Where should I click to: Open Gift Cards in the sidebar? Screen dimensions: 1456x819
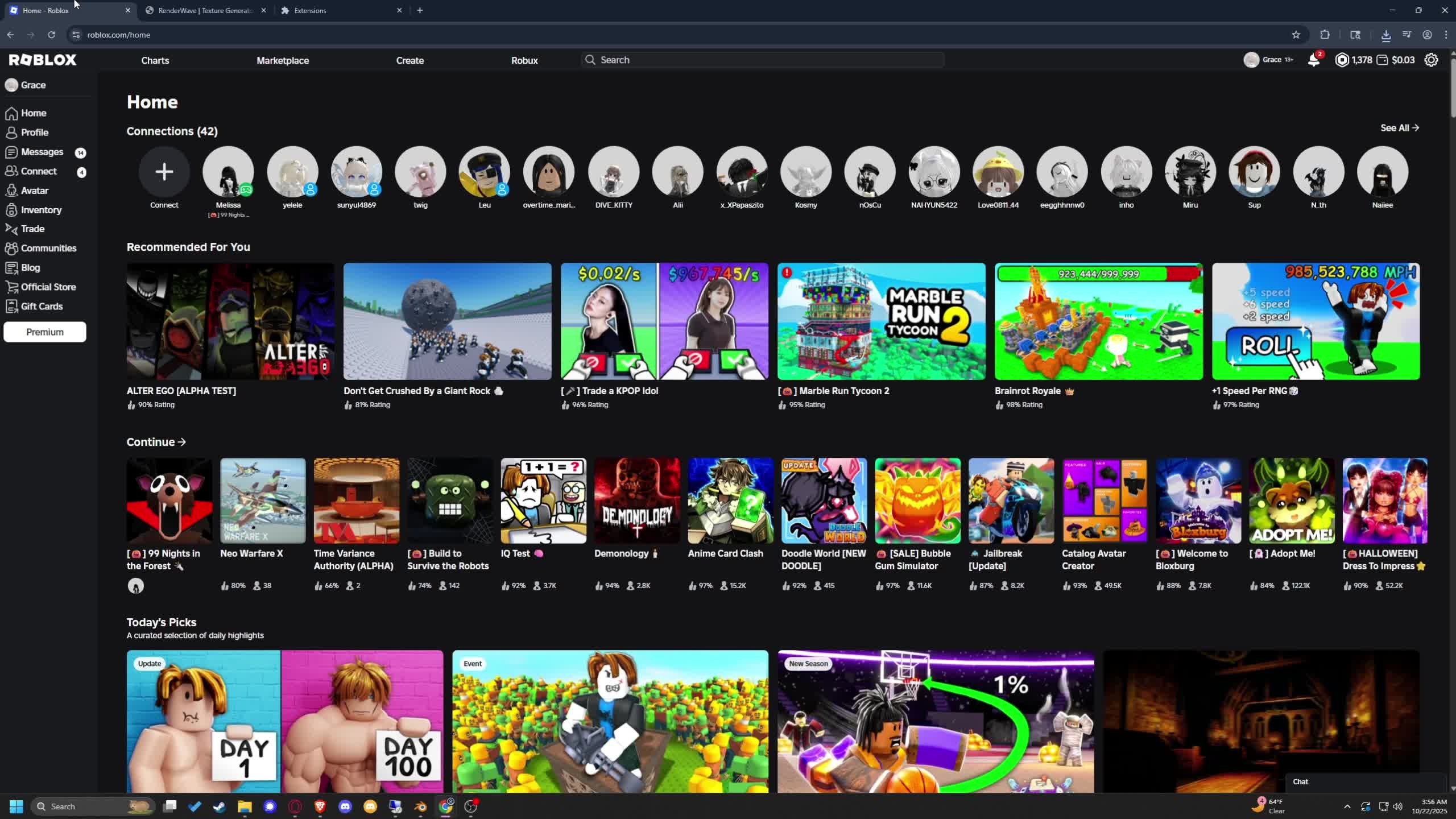pyautogui.click(x=42, y=306)
